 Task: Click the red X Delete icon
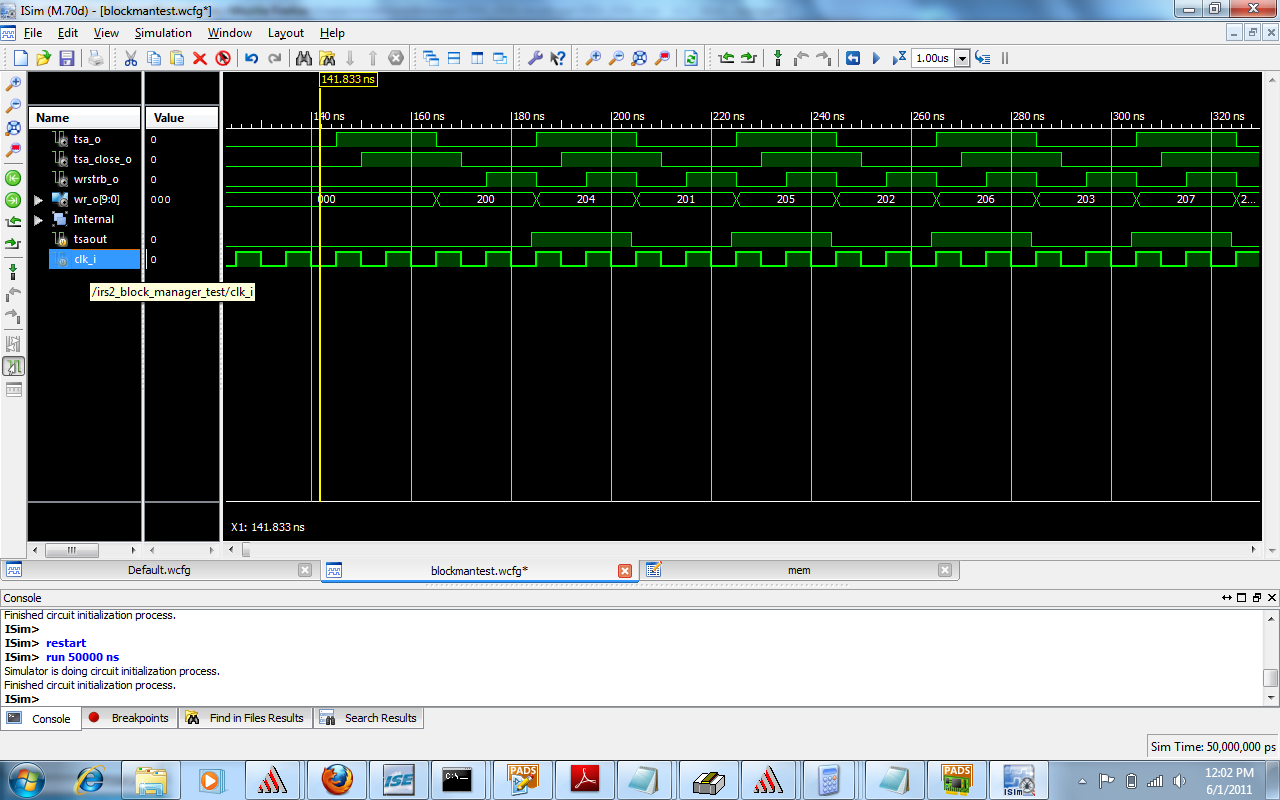[200, 58]
